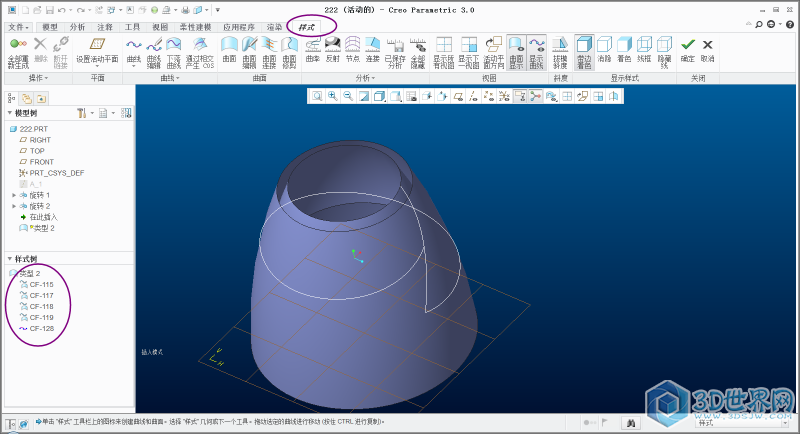Click the 确定 confirm checkmark button
The image size is (800, 434).
(688, 50)
